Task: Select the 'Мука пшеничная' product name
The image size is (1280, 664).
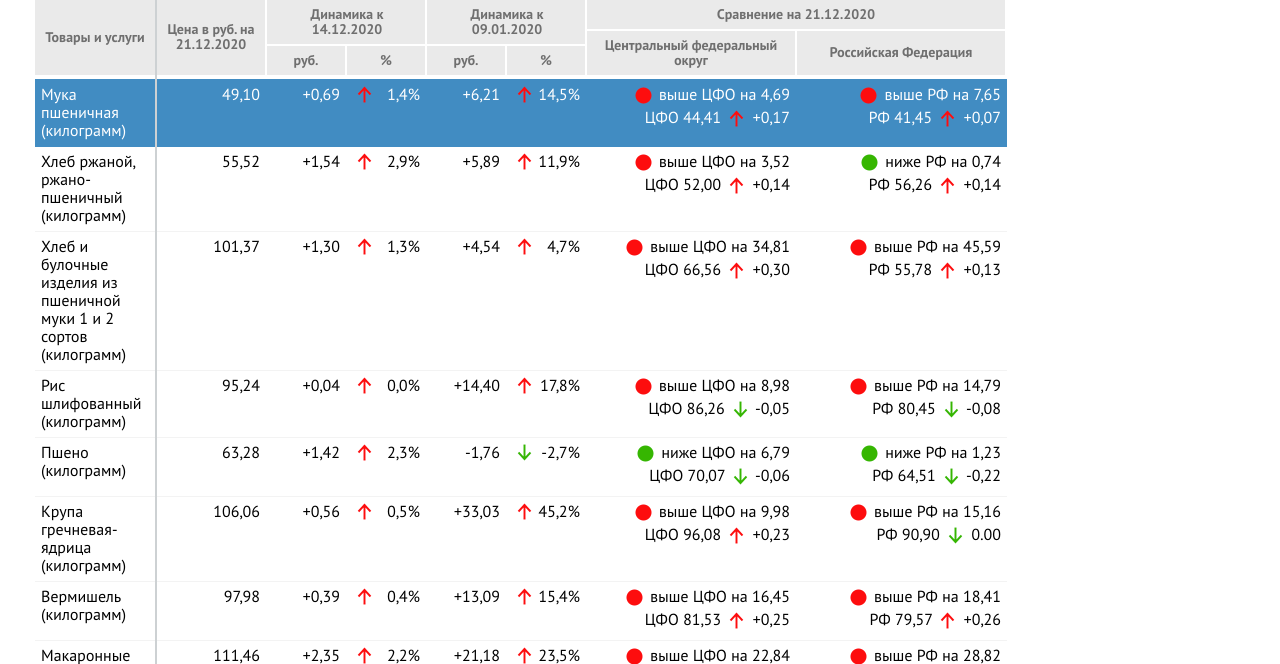Action: [80, 113]
